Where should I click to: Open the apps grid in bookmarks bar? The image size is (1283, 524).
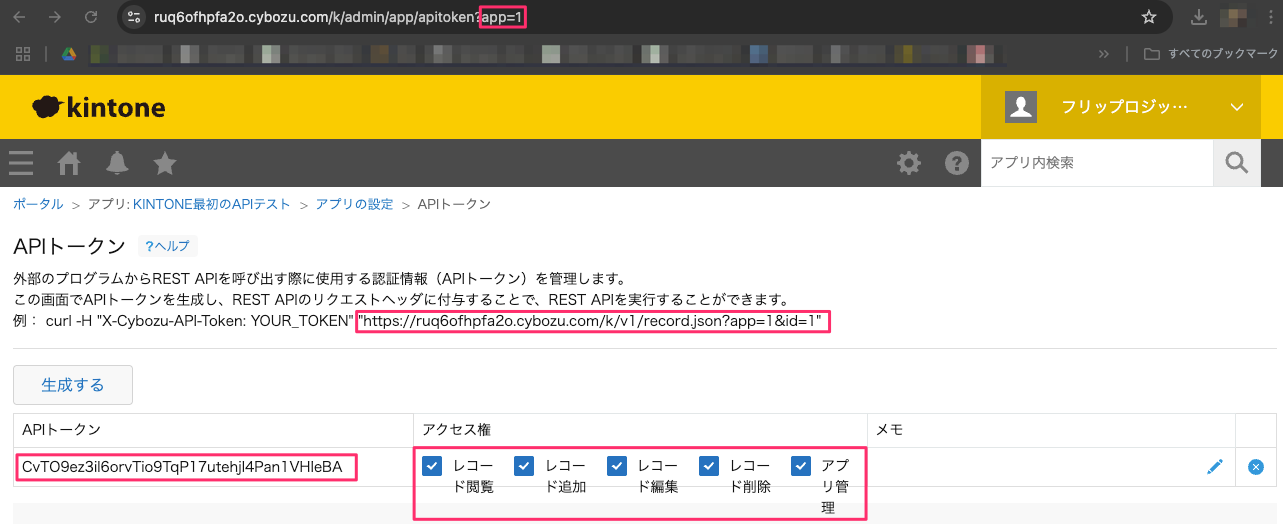pyautogui.click(x=24, y=54)
